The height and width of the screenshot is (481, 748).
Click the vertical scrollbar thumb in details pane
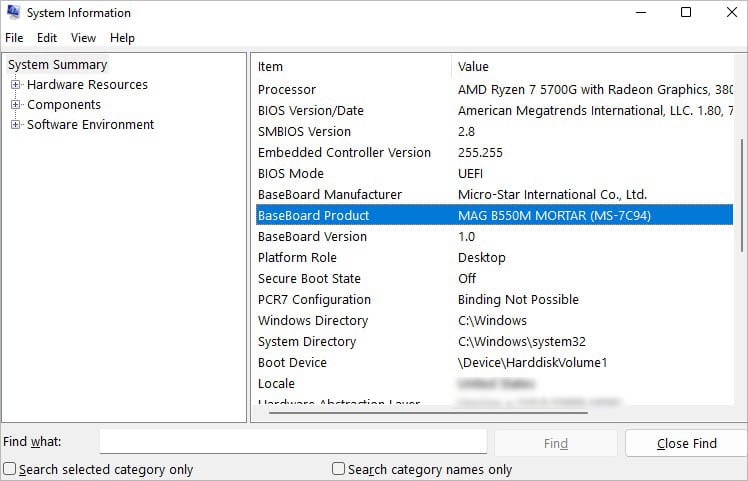tap(741, 196)
